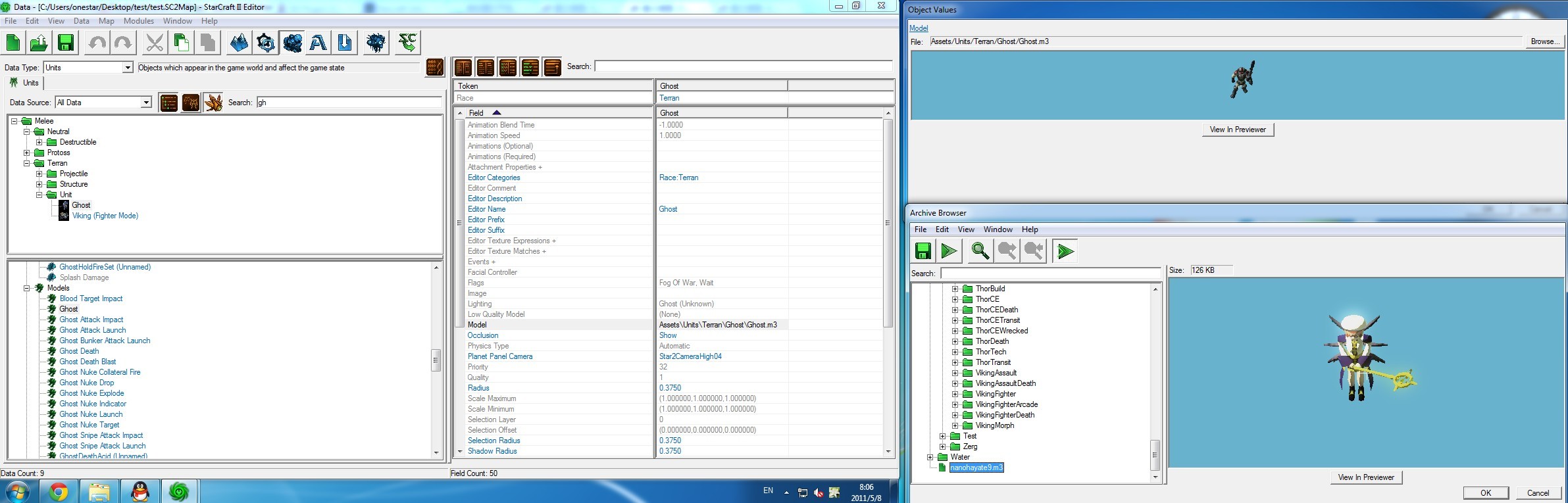The width and height of the screenshot is (1568, 503).
Task: Click first green play arrow in Archive Browser
Action: [x=949, y=251]
